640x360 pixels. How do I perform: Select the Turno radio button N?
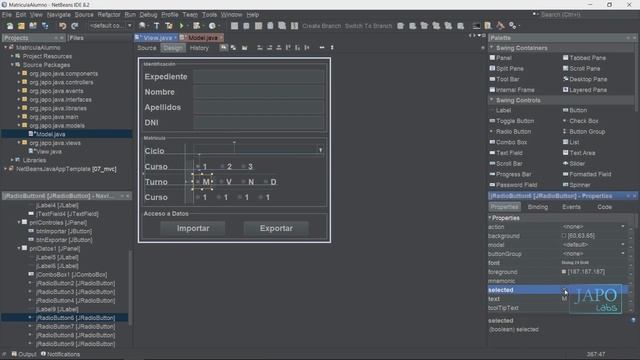coord(248,182)
